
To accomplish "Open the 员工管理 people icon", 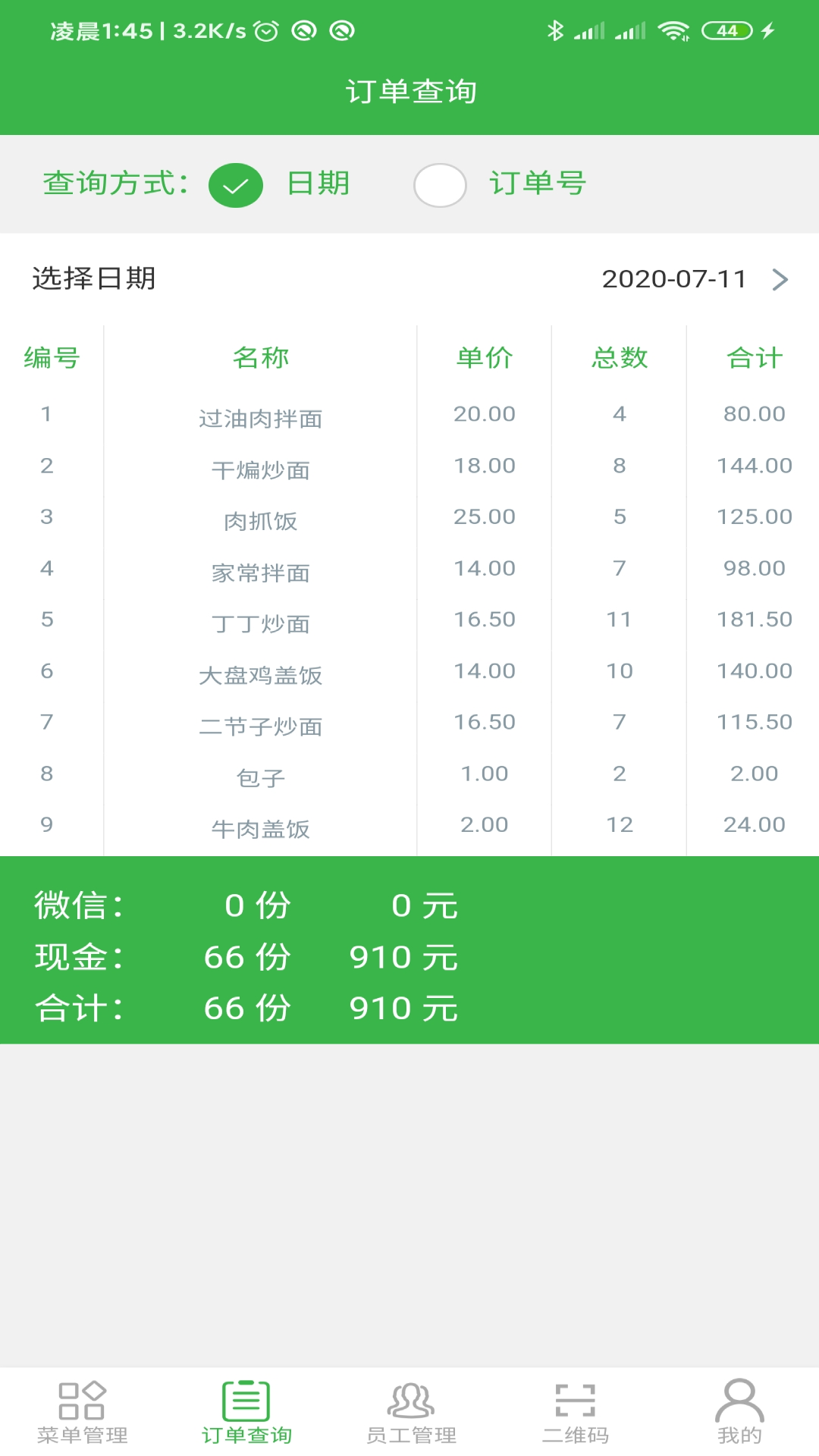I will tap(410, 1400).
